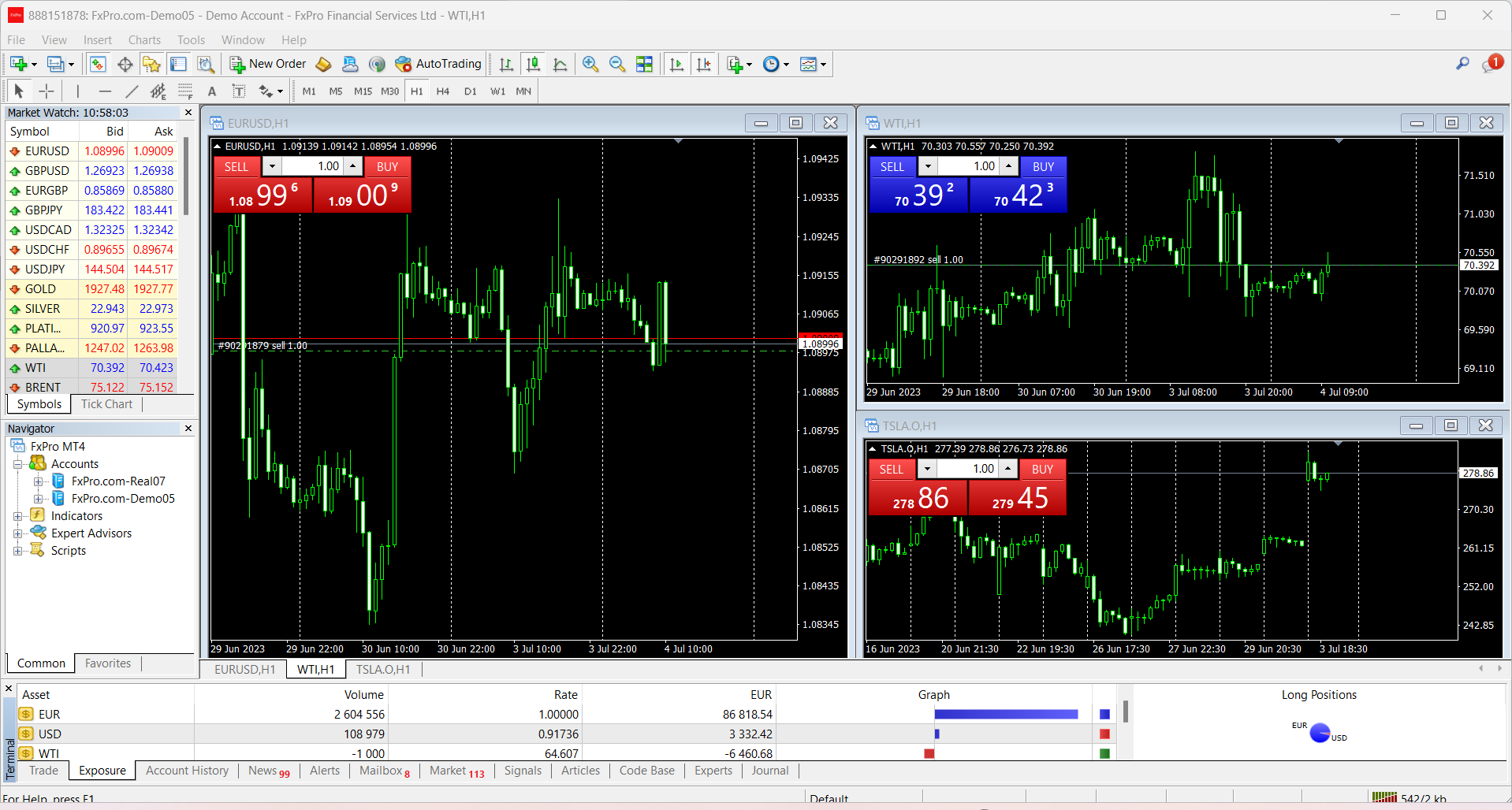1512x810 pixels.
Task: Click SELL on TSLA.O chart
Action: tap(892, 469)
